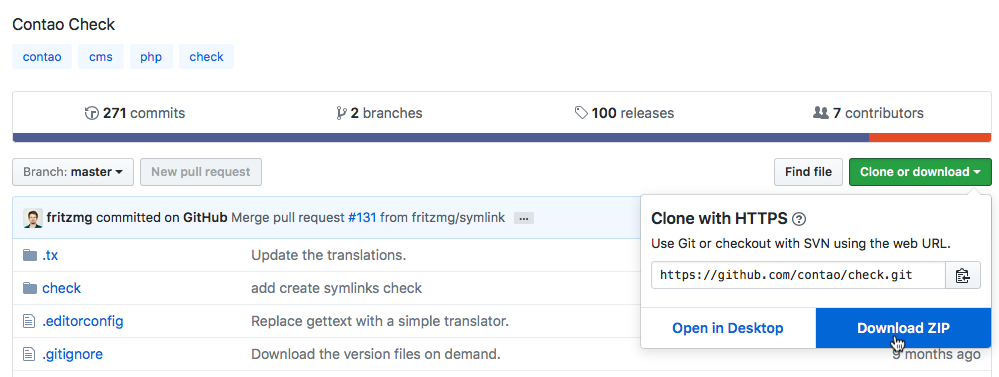Click the 'Merge pull request' commit message
The height and width of the screenshot is (377, 999).
[288, 218]
